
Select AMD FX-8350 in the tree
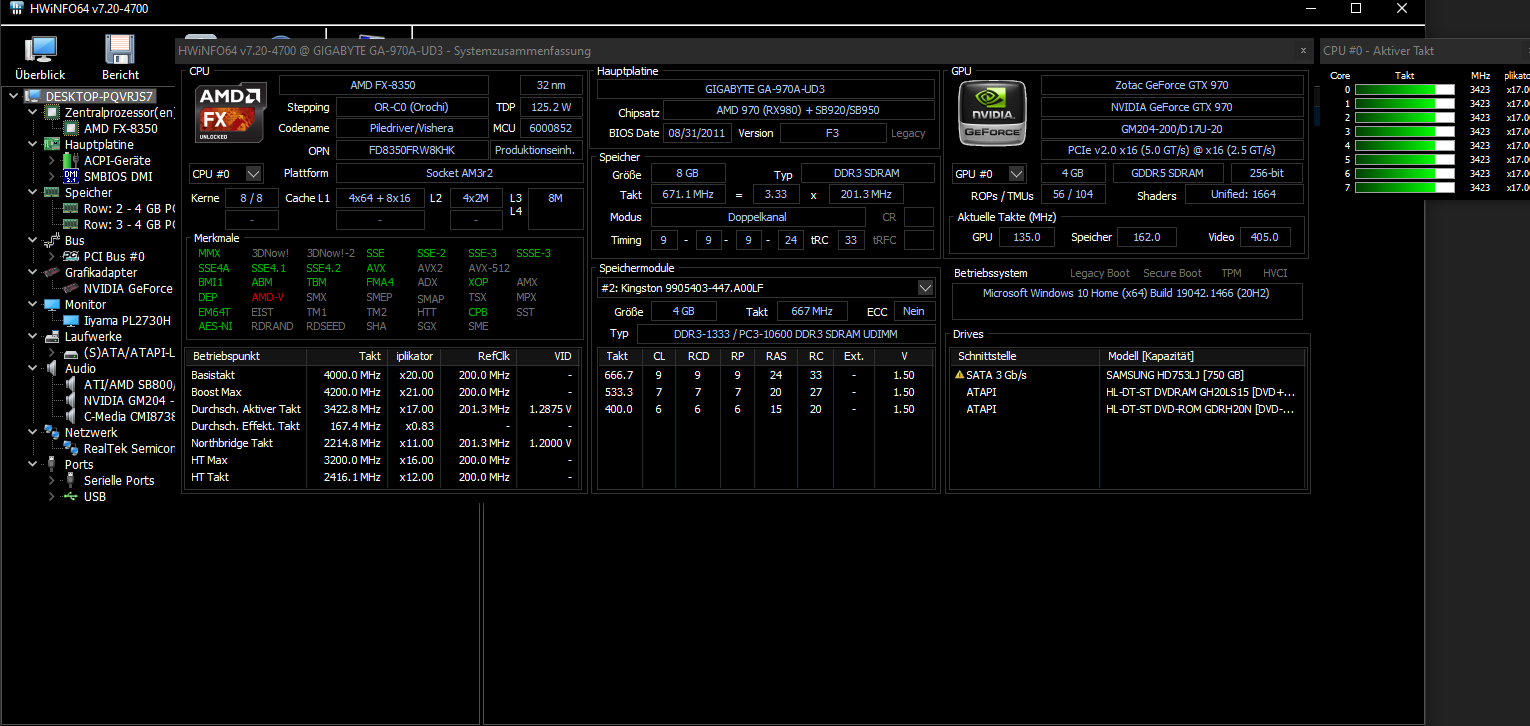click(x=120, y=128)
